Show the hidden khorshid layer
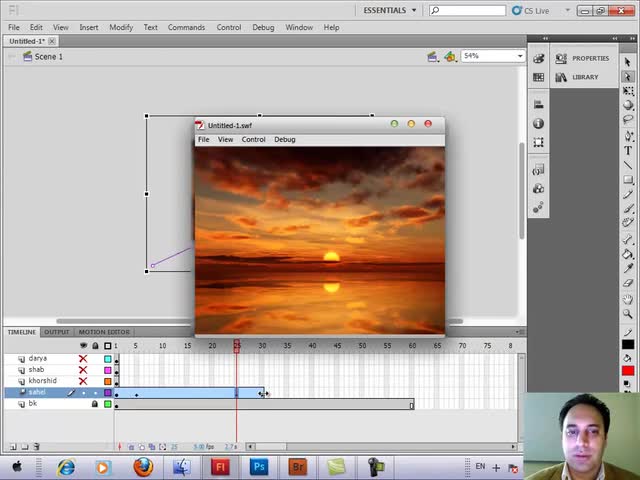Screen dimensions: 640x480 tap(83, 381)
